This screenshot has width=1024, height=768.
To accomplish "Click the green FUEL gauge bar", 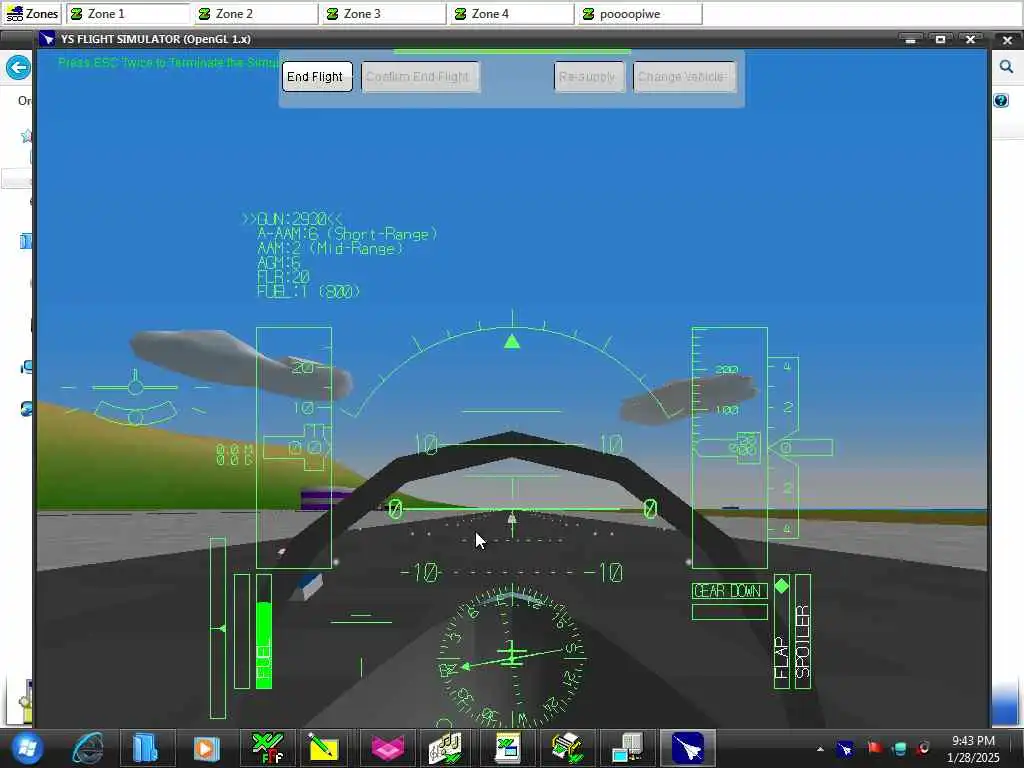I will 264,632.
